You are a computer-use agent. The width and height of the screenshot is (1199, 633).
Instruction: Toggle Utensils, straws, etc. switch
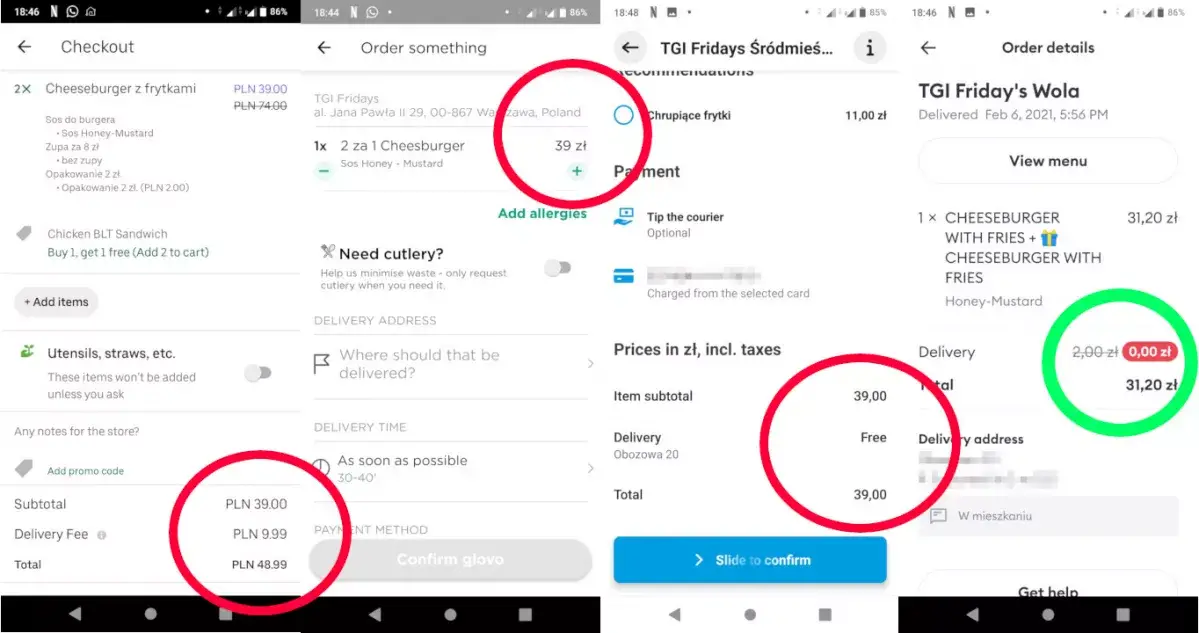(x=258, y=373)
